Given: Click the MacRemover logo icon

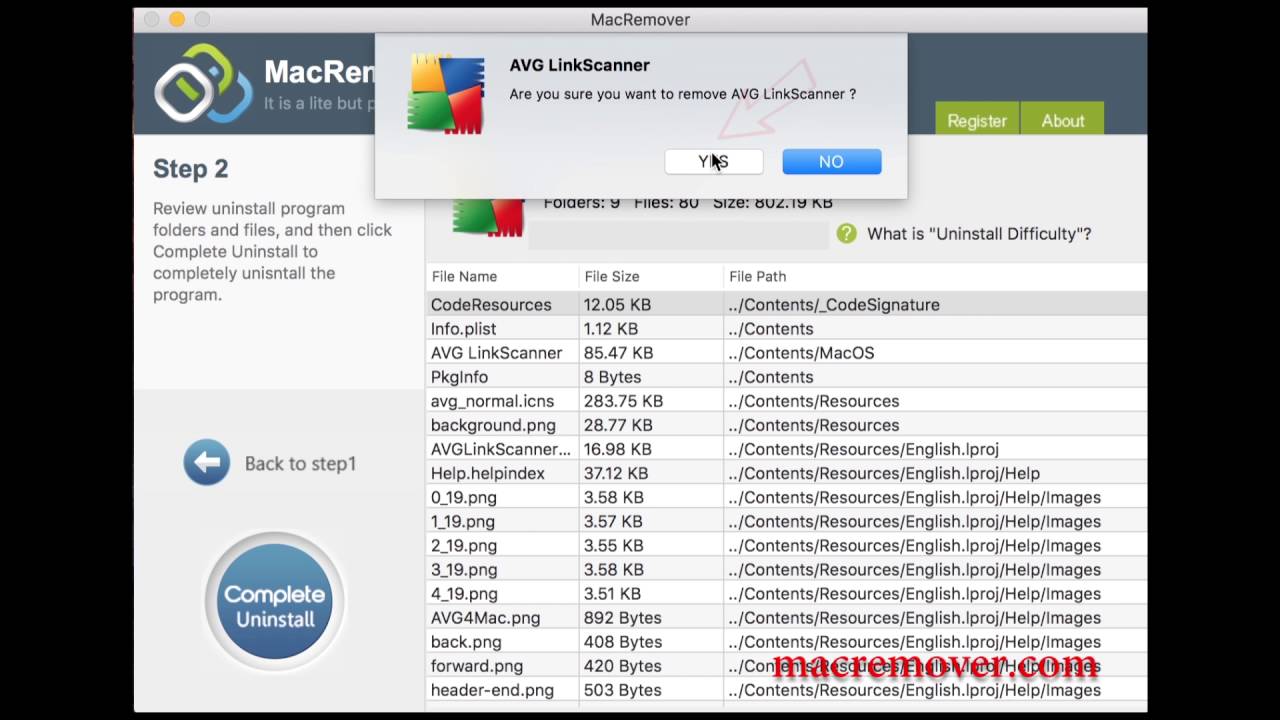Looking at the screenshot, I should pos(203,83).
